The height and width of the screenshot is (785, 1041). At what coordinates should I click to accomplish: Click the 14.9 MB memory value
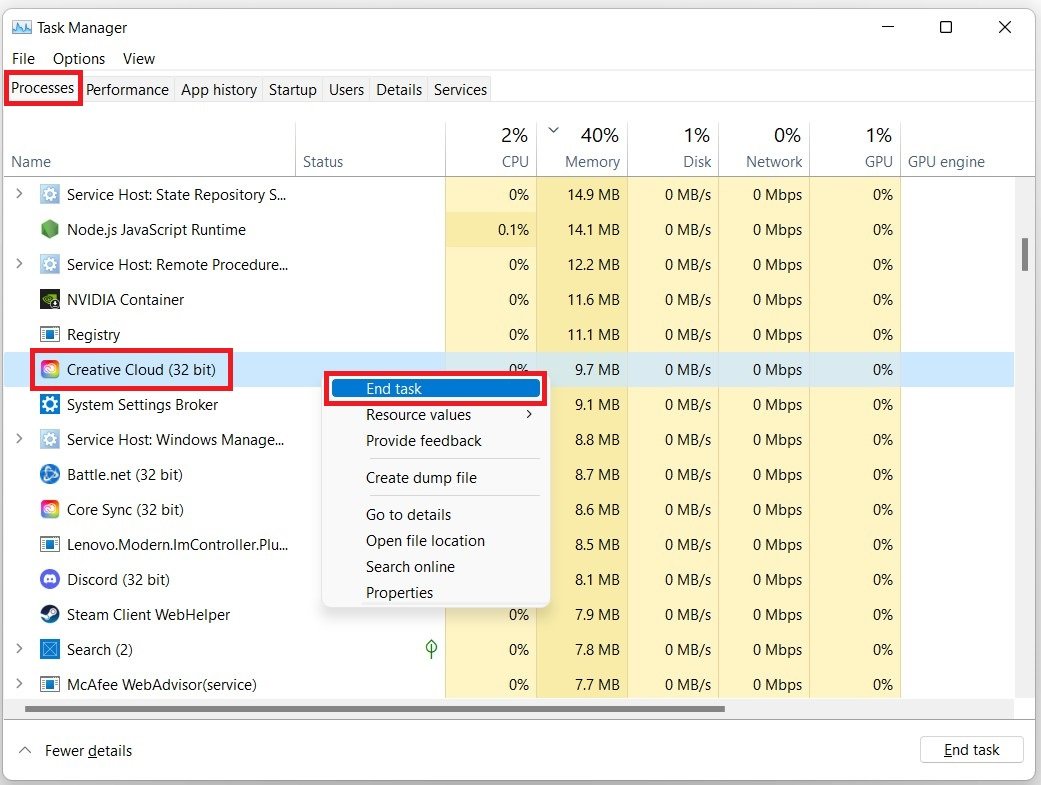pyautogui.click(x=594, y=195)
